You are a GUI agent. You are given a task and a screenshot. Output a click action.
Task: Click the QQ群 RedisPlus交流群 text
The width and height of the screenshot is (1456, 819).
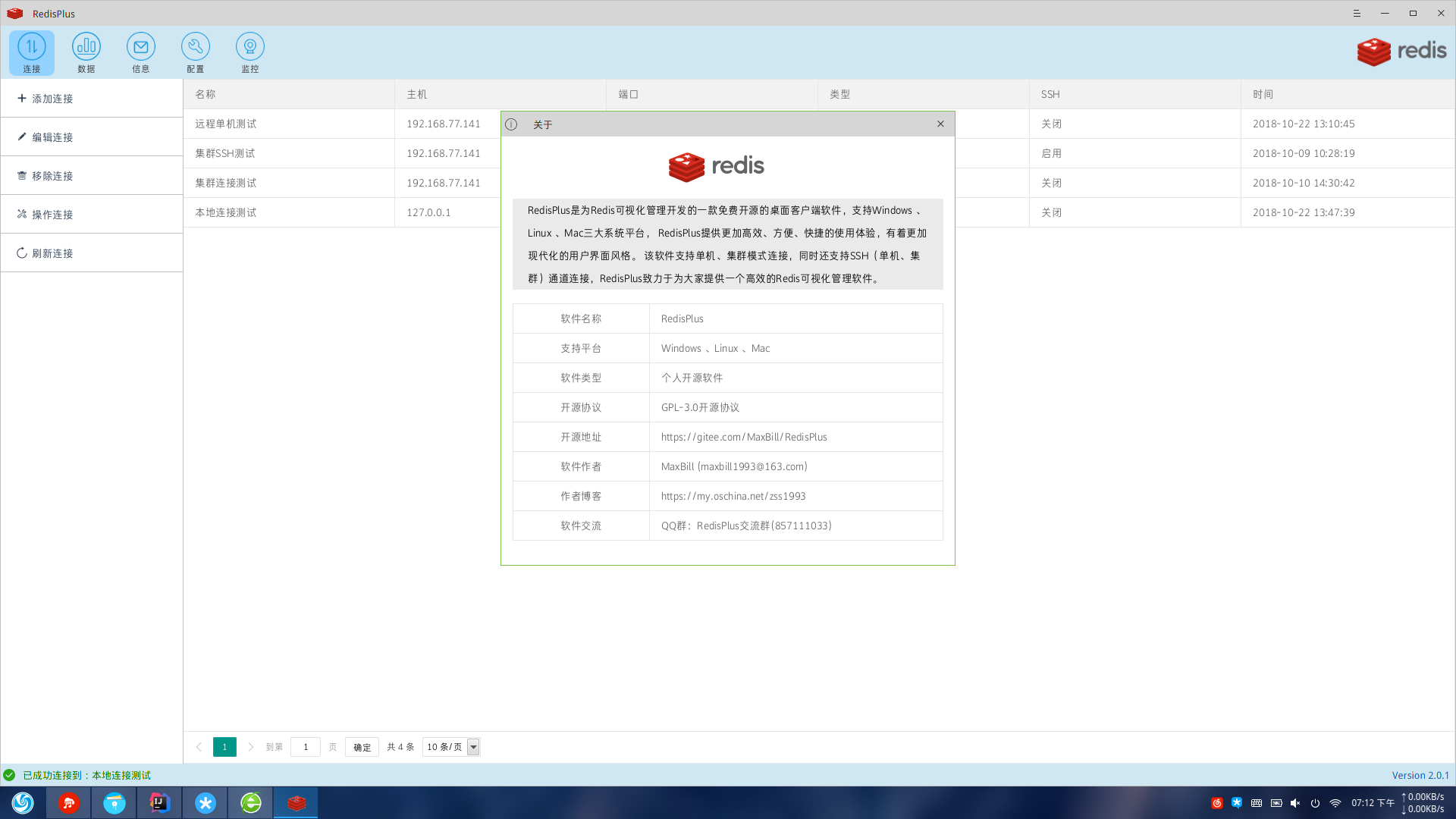click(x=746, y=526)
